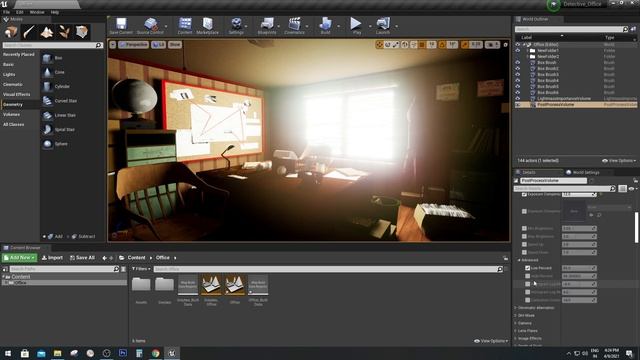Open the Help menu
This screenshot has height=360, width=640.
click(55, 12)
